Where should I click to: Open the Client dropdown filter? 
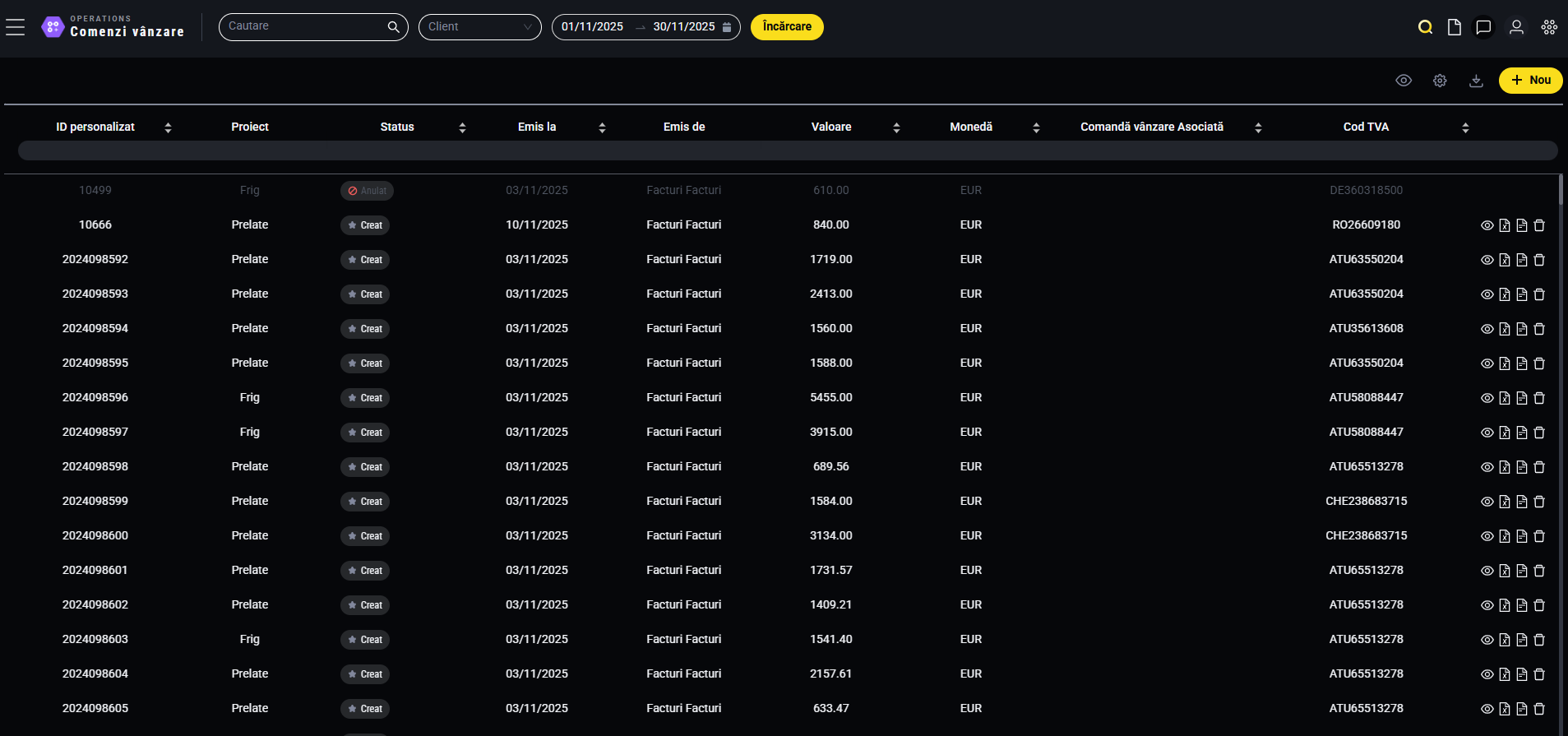[480, 27]
